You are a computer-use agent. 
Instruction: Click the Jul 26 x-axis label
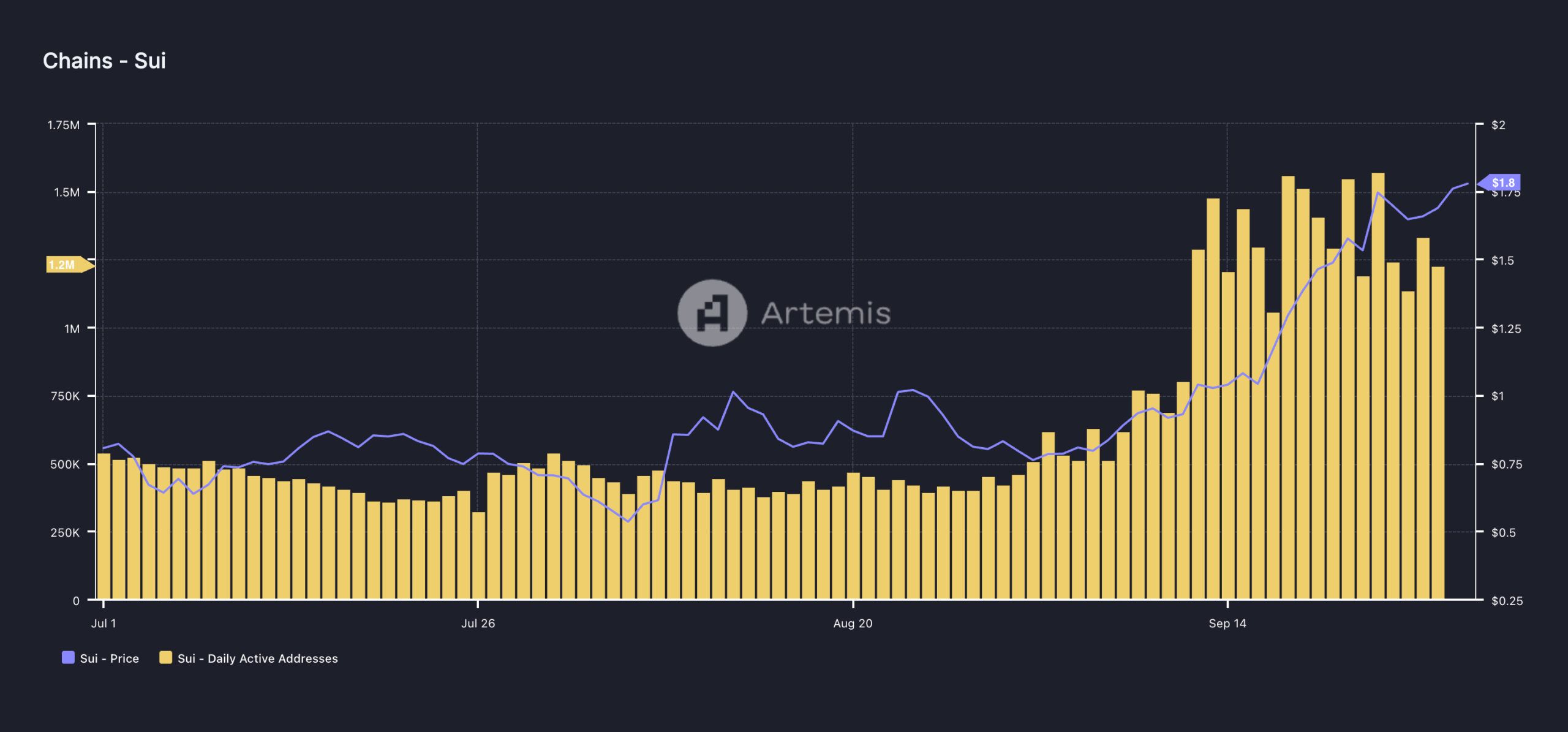(478, 624)
